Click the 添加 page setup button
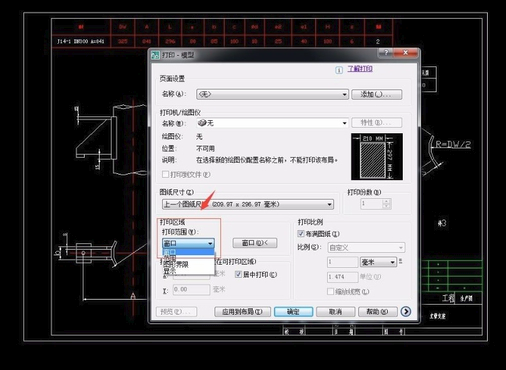The image size is (506, 370). [x=377, y=94]
